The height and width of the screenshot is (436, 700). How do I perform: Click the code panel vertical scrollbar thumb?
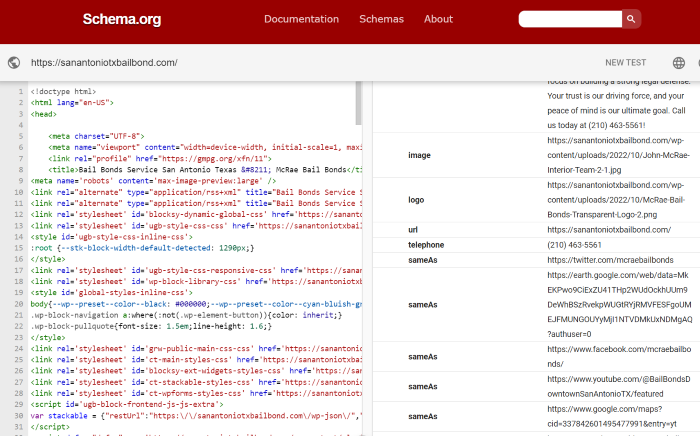[358, 103]
